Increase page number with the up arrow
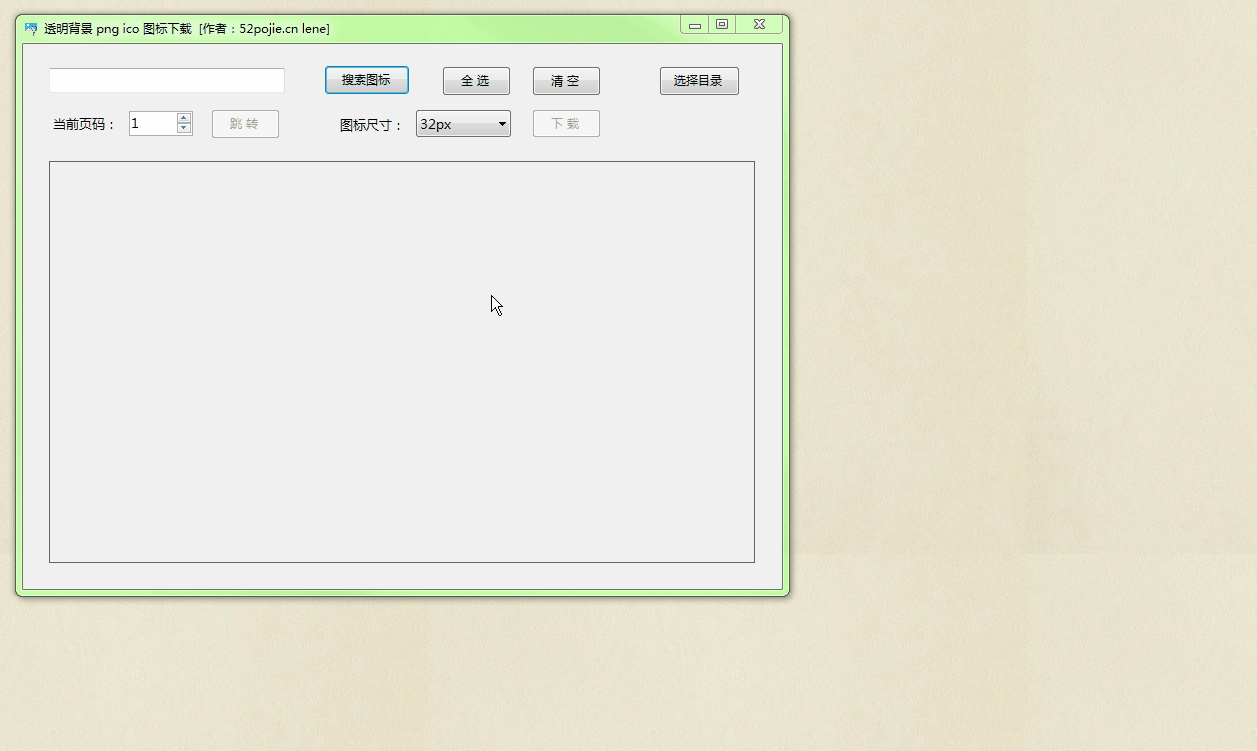 click(184, 118)
